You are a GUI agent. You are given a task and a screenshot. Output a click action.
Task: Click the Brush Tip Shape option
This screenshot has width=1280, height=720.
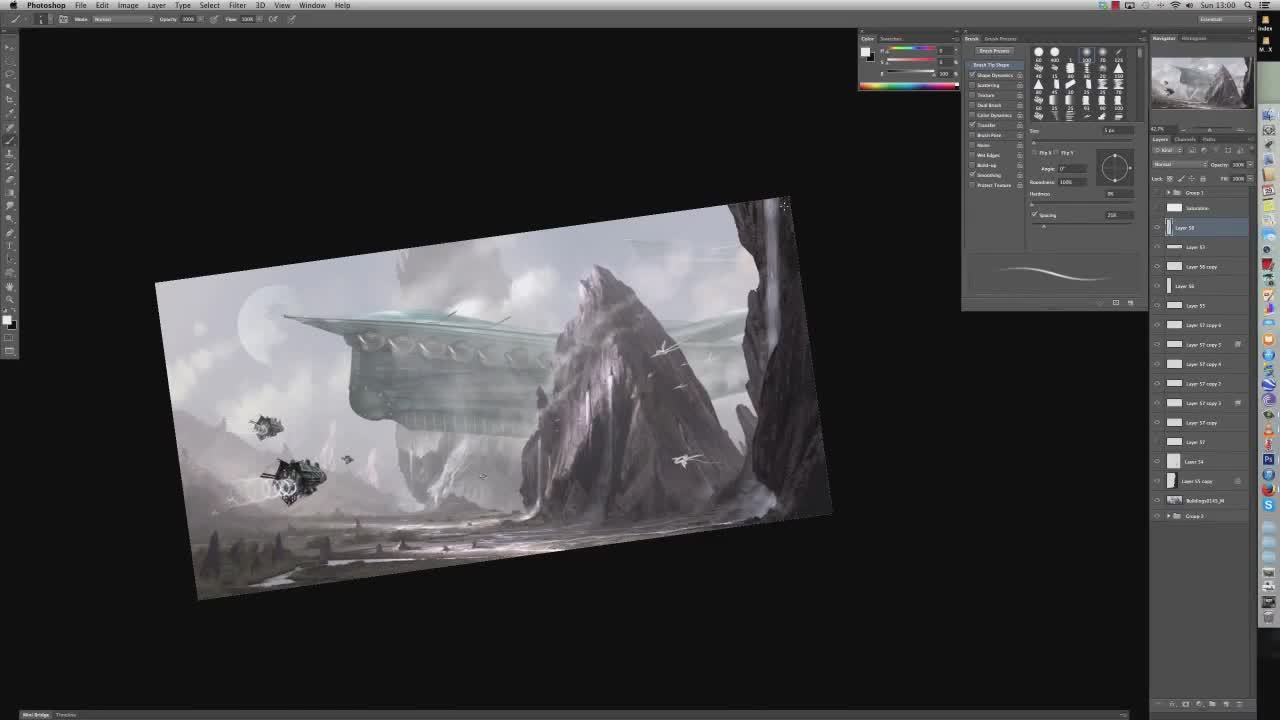pos(992,65)
